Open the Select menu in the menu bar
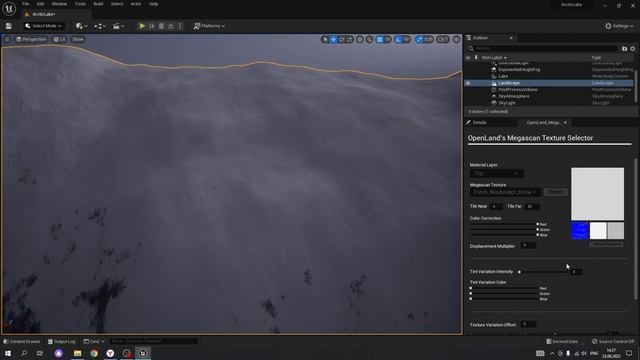Viewport: 640px width, 360px height. [x=117, y=4]
